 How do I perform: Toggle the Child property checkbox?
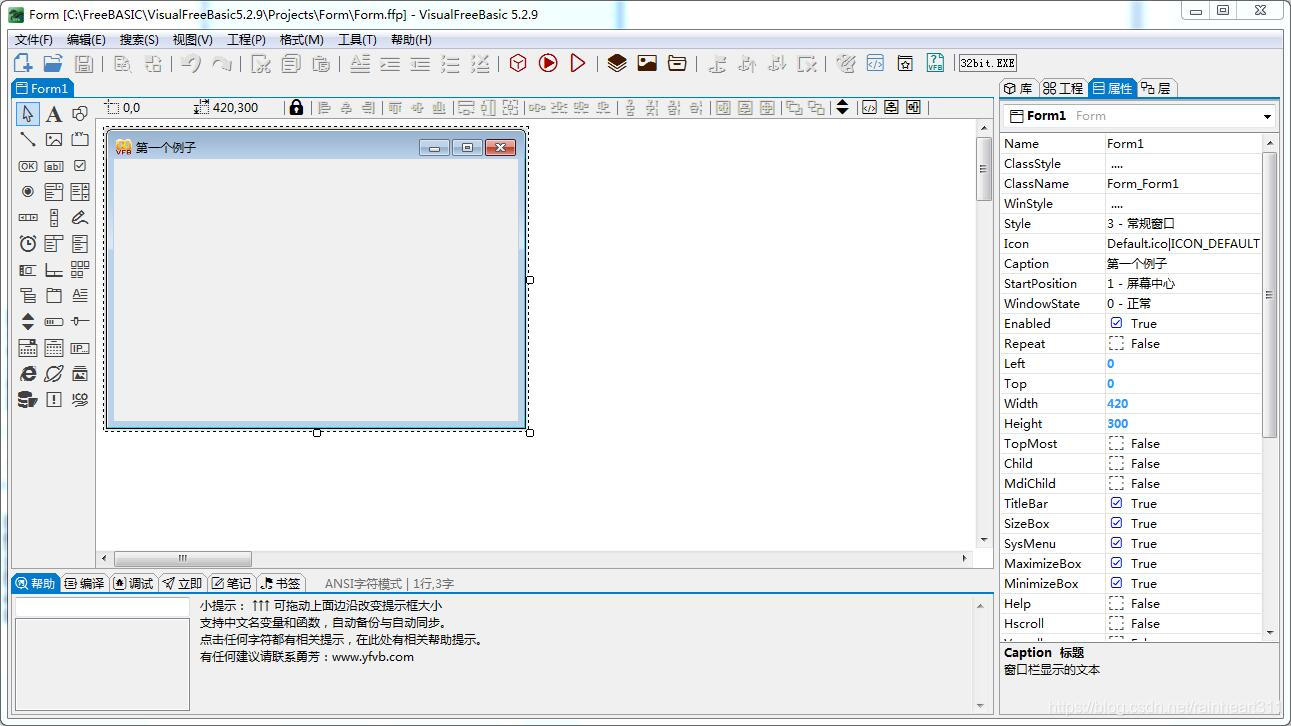1116,463
